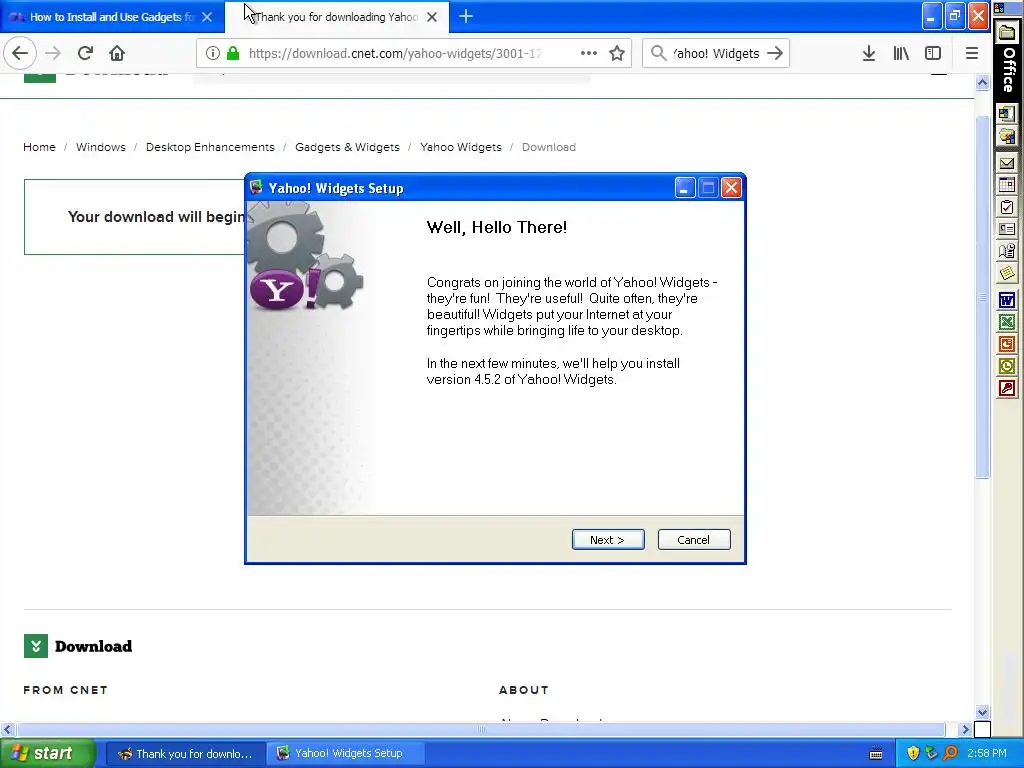Create New Message from Office bar envelope
Image resolution: width=1024 pixels, height=768 pixels.
1007,163
